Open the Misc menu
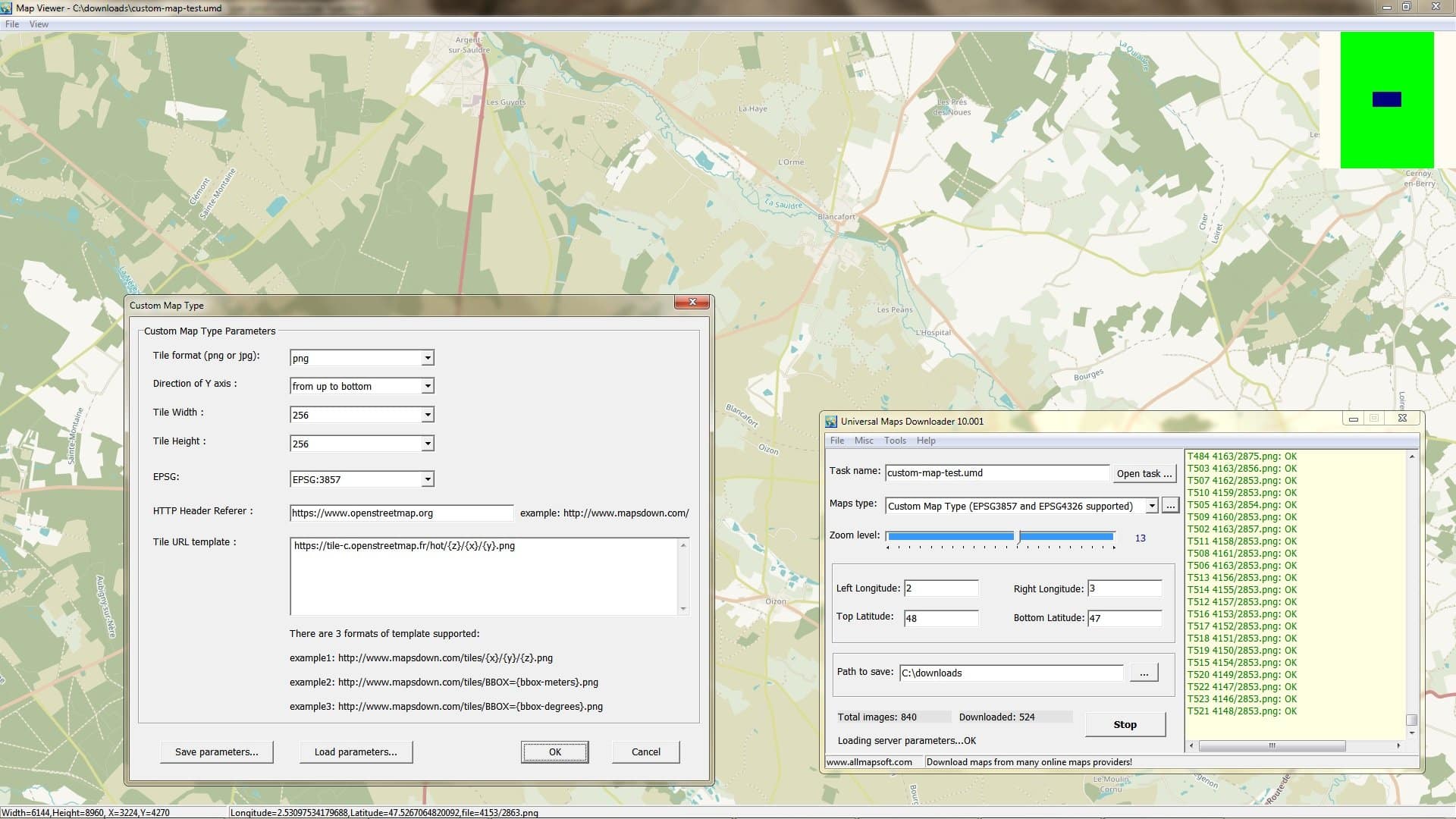The image size is (1456, 819). pyautogui.click(x=864, y=440)
